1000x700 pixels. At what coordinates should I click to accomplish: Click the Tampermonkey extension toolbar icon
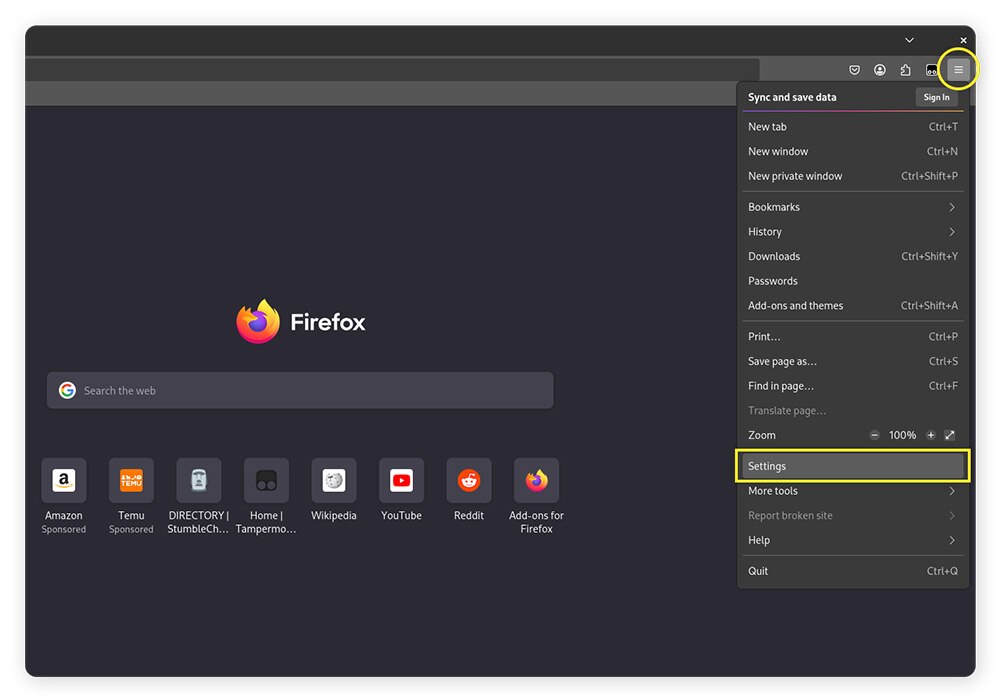pos(931,70)
